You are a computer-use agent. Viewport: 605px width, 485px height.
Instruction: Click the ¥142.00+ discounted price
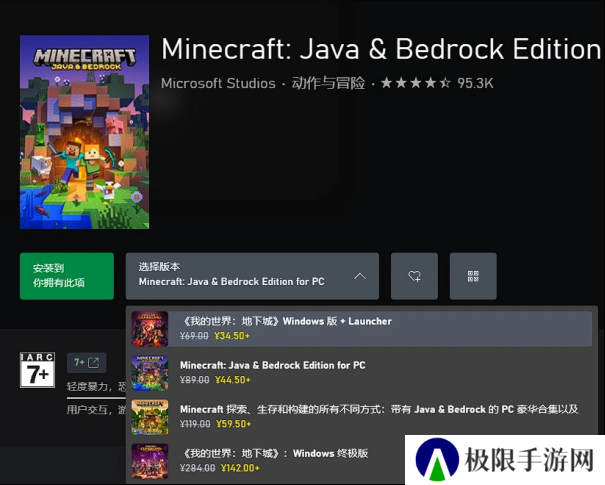coord(240,468)
